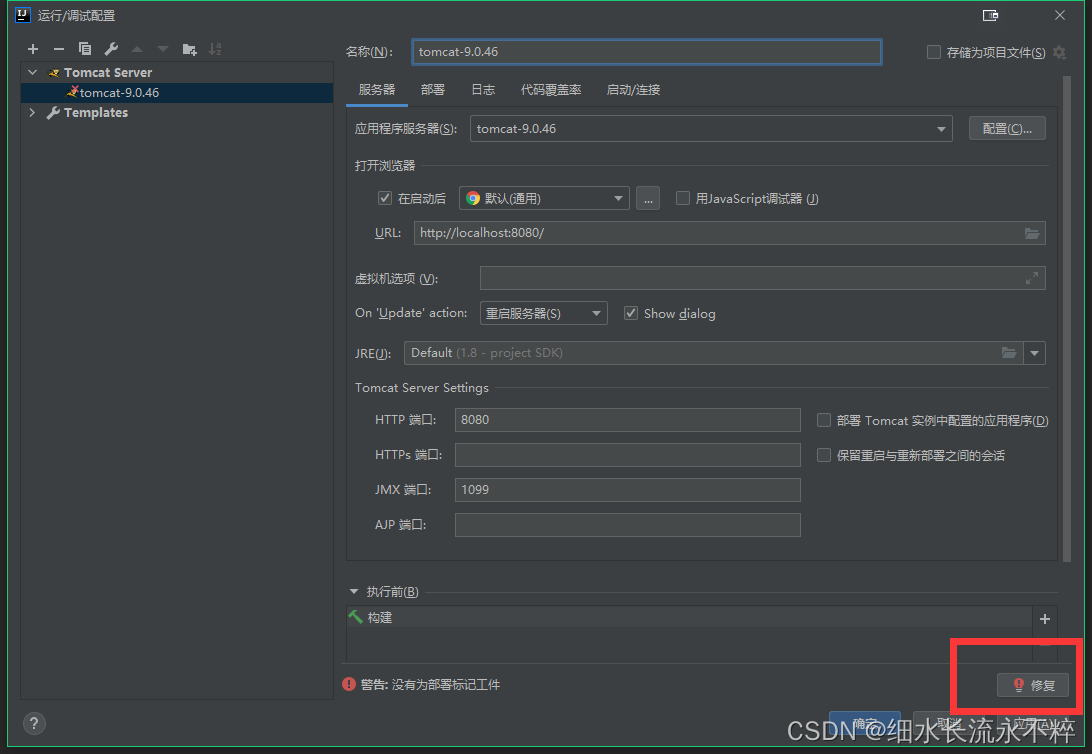This screenshot has height=754, width=1092.
Task: Uncheck the 在启动后 checkbox
Action: coord(384,198)
